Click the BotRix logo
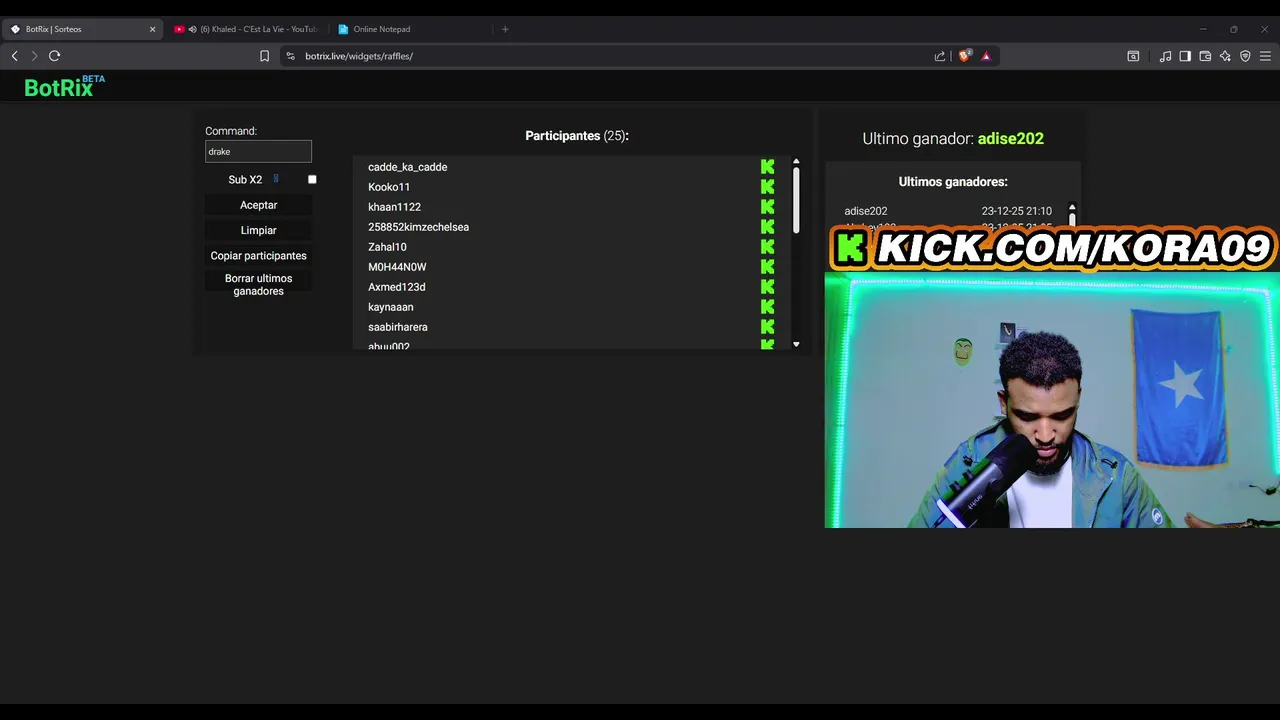Screen dimensions: 1280x720 64,87
